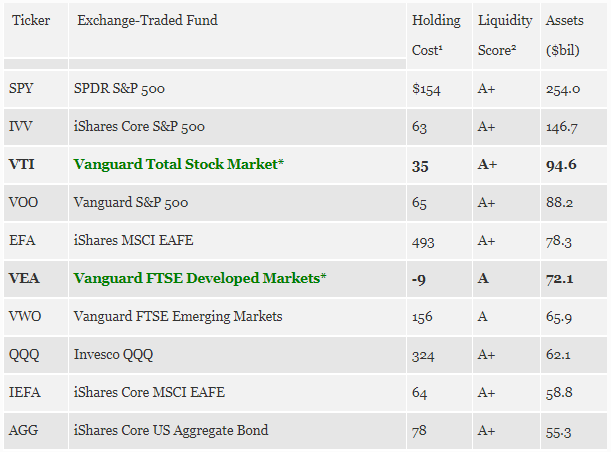Select the SPY ticker cell
The width and height of the screenshot is (611, 452).
(x=36, y=88)
